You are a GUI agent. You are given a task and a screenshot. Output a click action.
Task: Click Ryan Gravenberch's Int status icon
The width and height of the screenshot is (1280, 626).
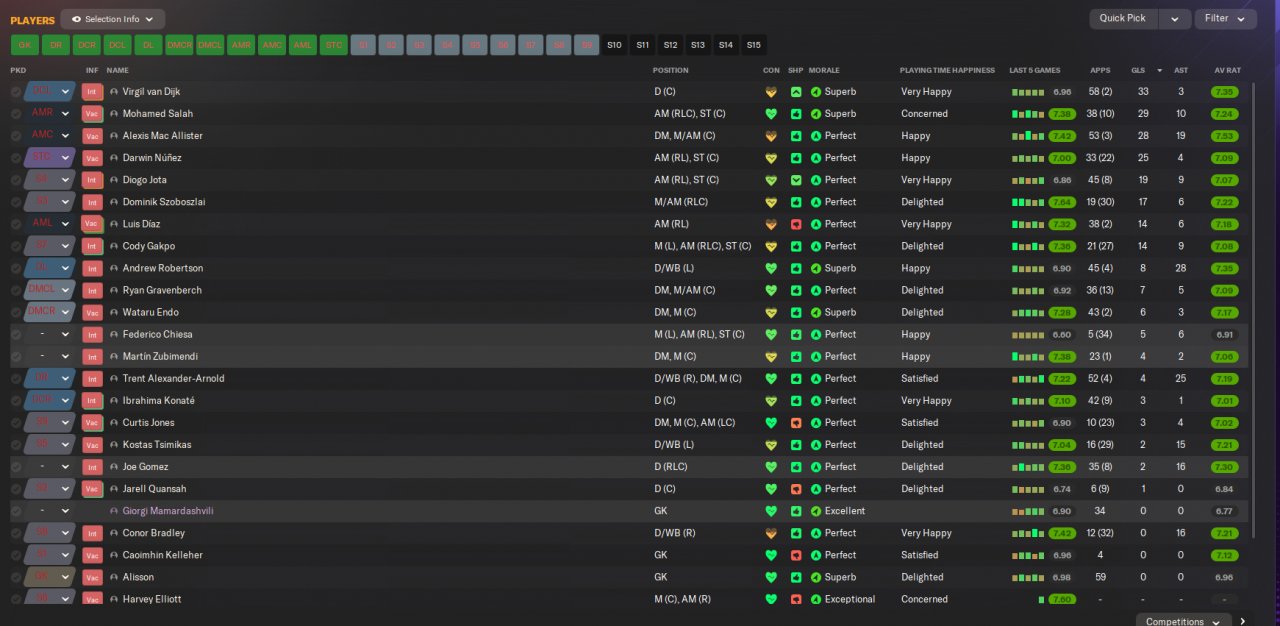[92, 290]
